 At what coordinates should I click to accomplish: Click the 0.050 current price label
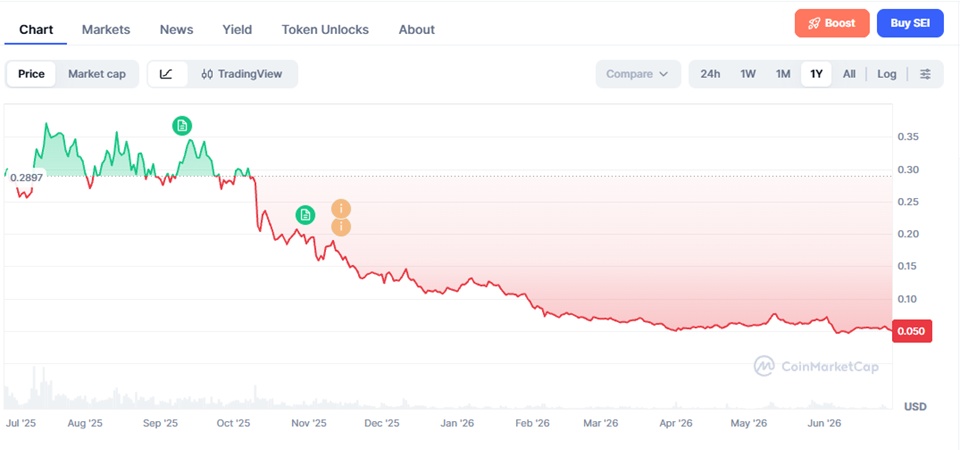(912, 331)
